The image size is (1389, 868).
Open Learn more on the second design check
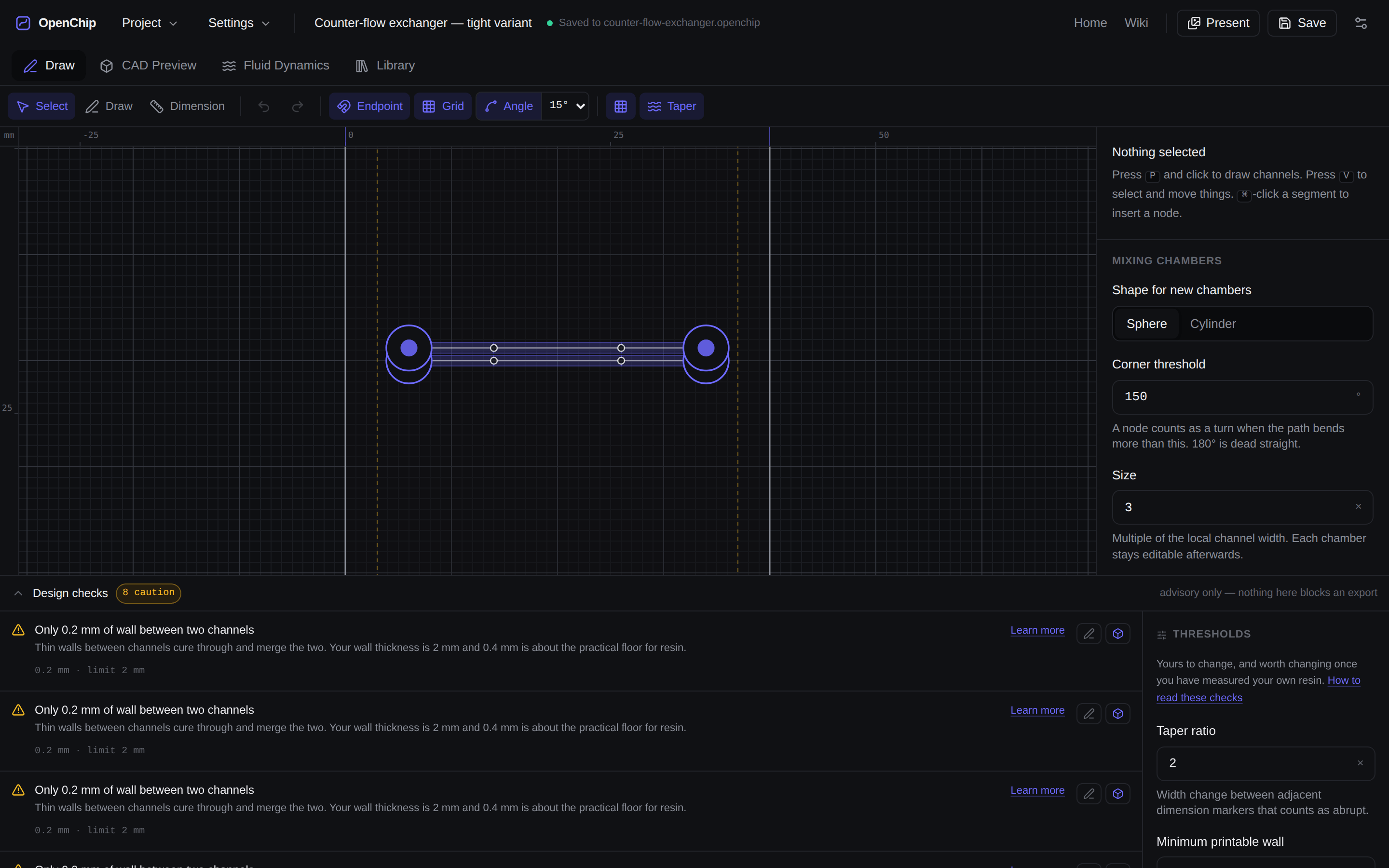(x=1037, y=711)
